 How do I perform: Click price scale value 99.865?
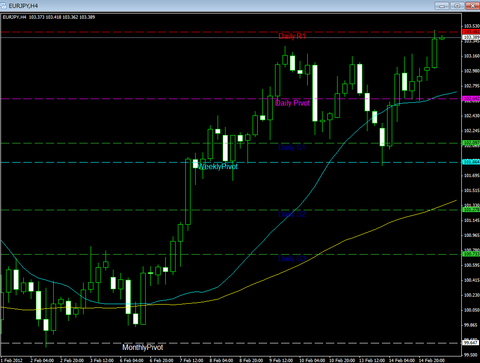tap(472, 325)
